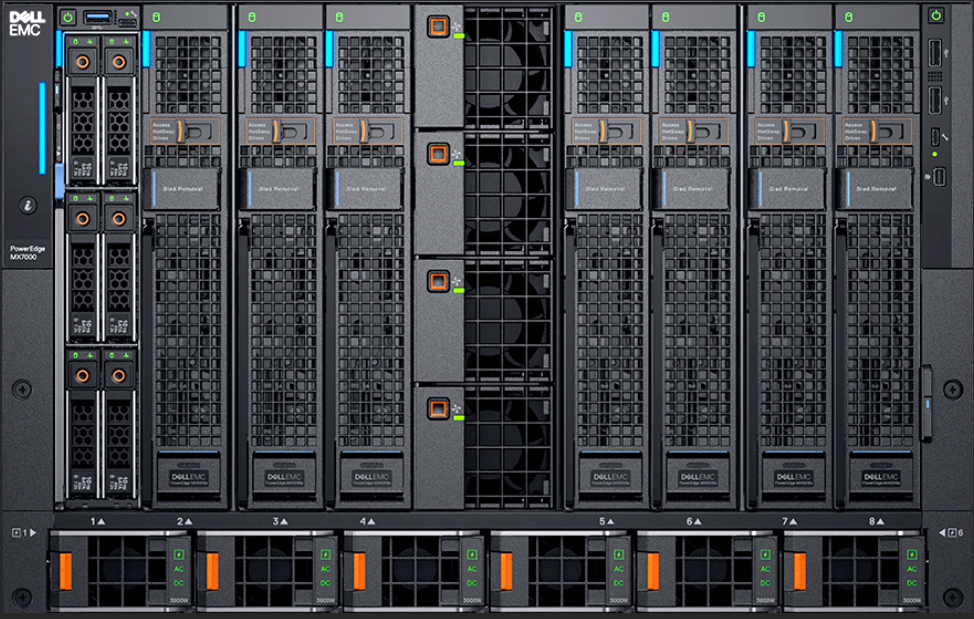This screenshot has width=974, height=619.
Task: Click the Dell EMC badge at the bottom of sled 2
Action: 188,477
